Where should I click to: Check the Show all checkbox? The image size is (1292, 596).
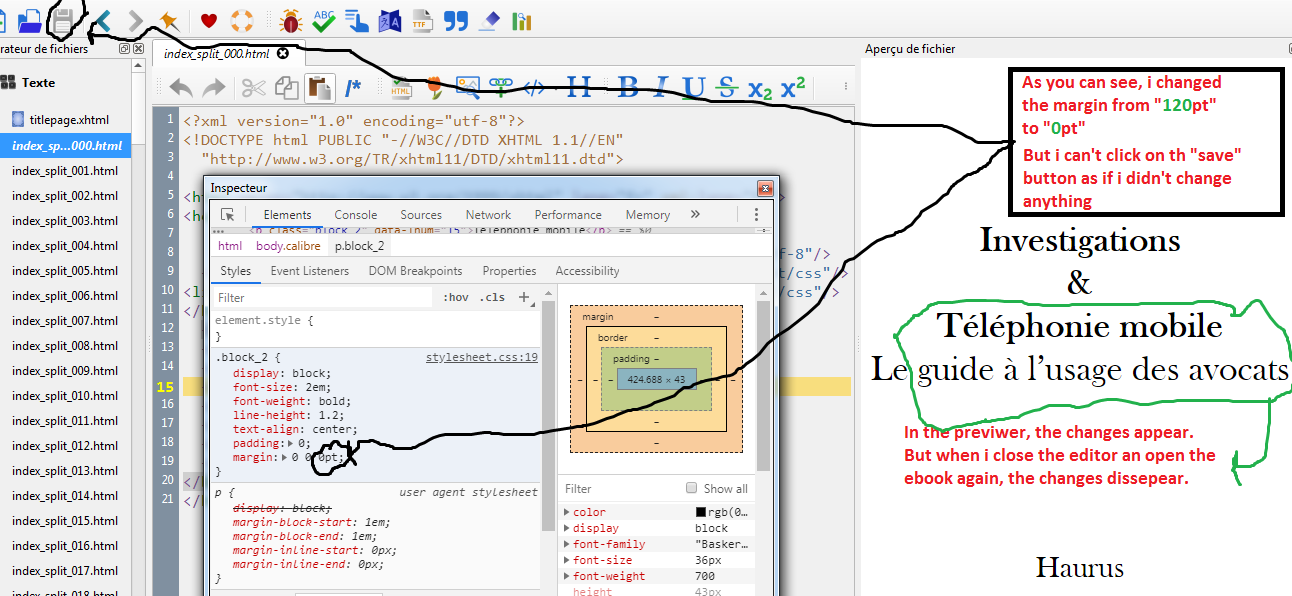pyautogui.click(x=691, y=488)
